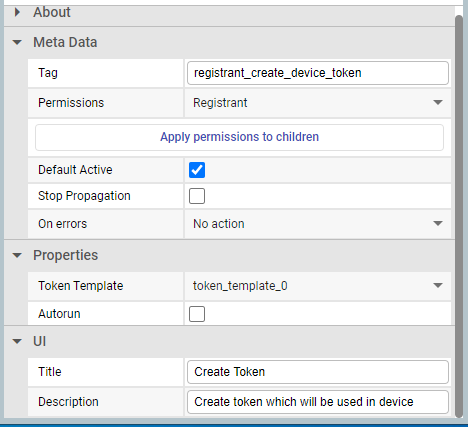Viewport: 468px width, 427px height.
Task: Open the On errors dropdown arrow
Action: click(x=438, y=223)
